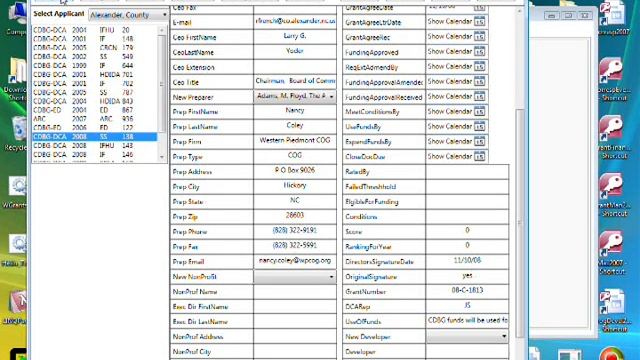Select list row CDBG-ED 2006 ED 122
The image size is (640, 360).
tap(94, 128)
